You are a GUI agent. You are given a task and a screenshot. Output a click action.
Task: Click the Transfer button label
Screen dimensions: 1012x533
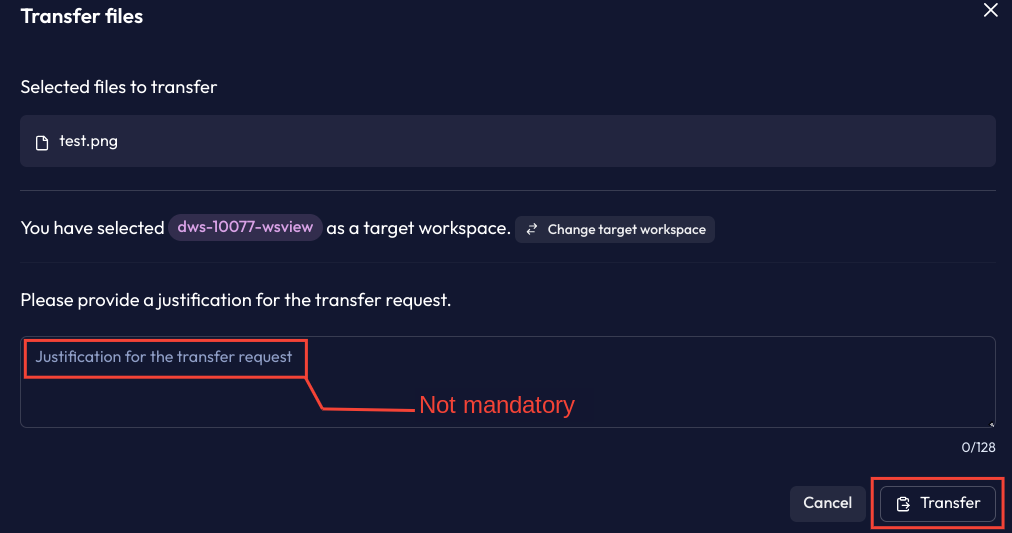949,503
